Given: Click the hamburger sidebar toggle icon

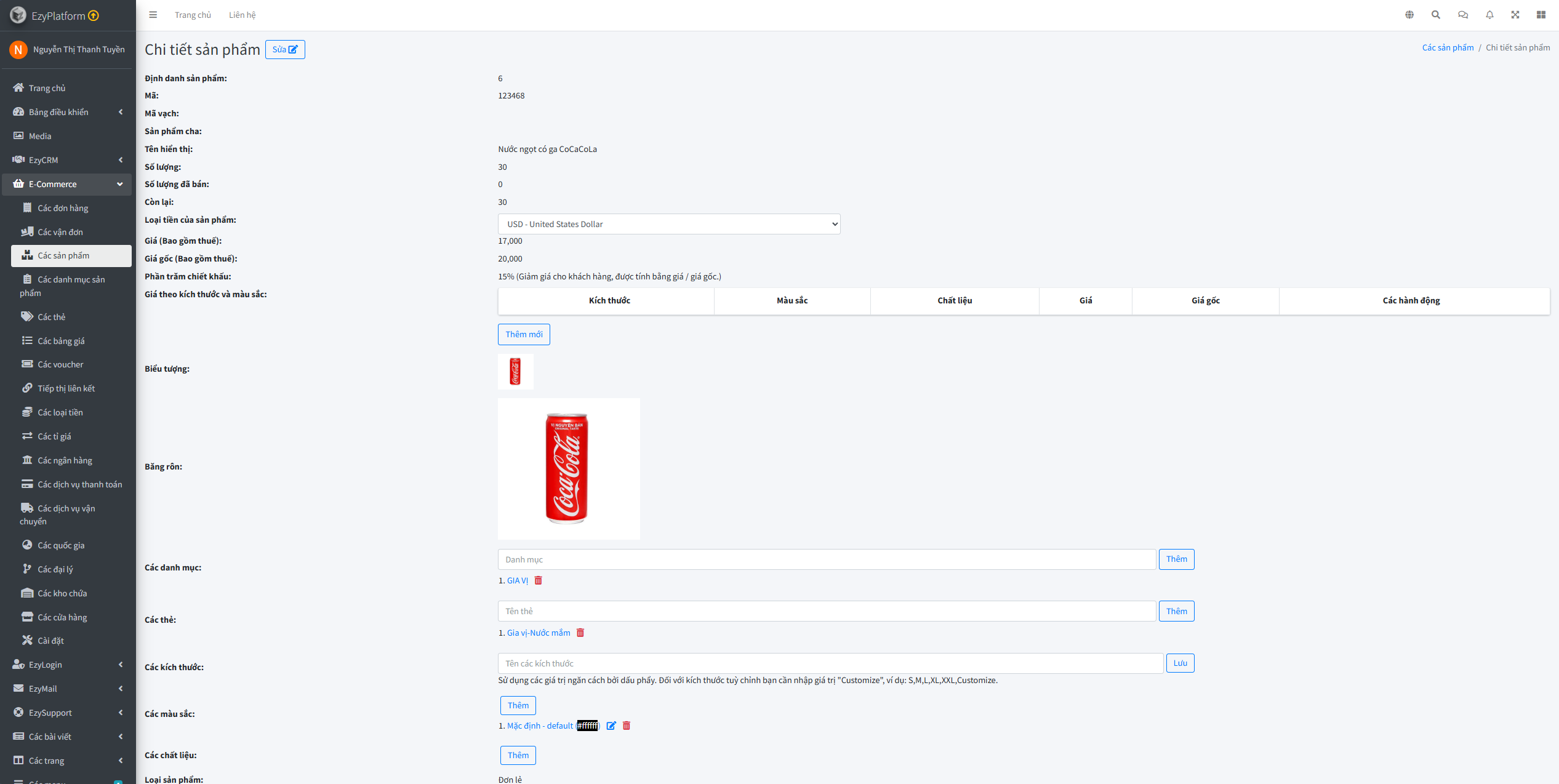Looking at the screenshot, I should click(x=153, y=15).
